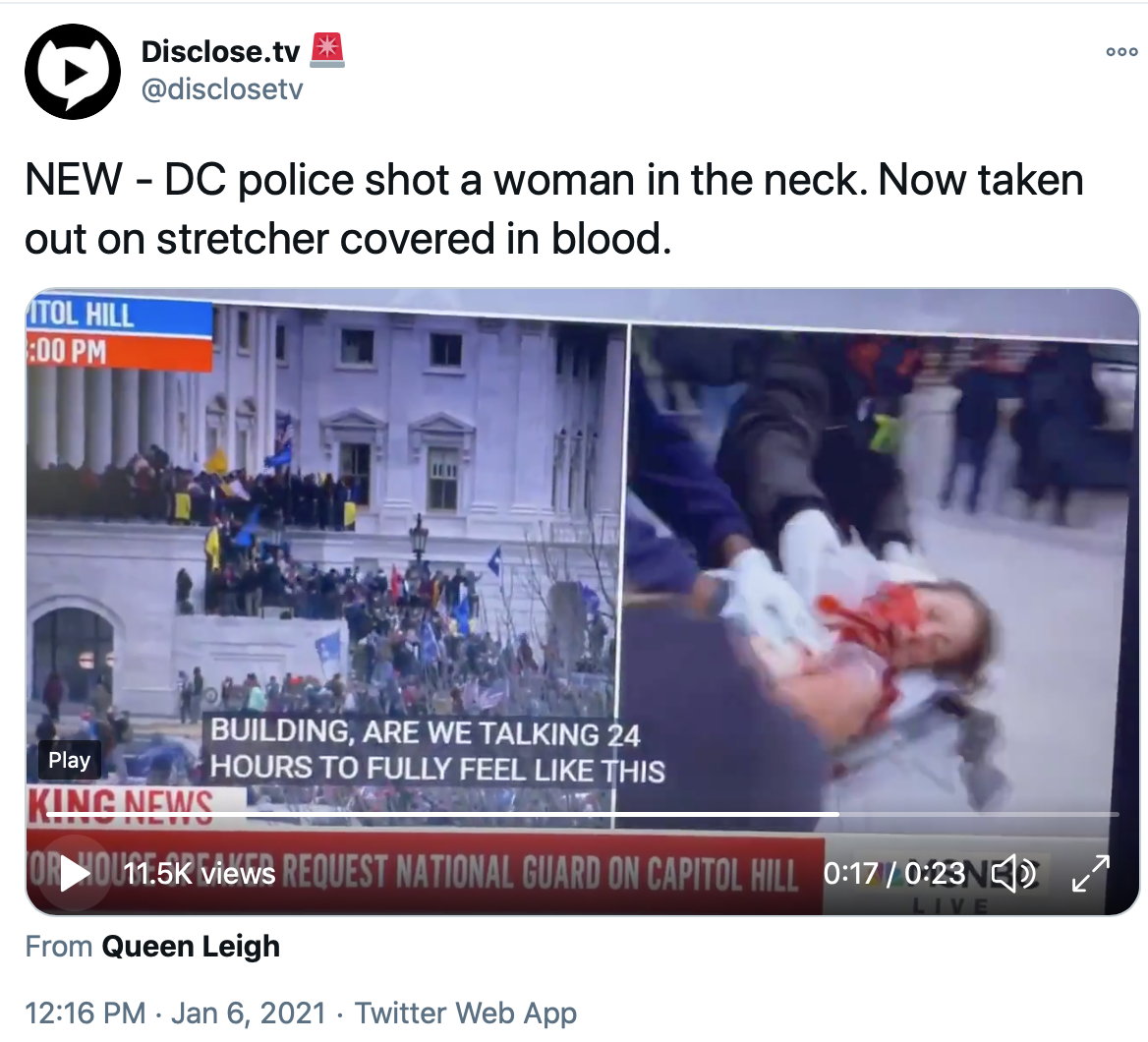This screenshot has height=1042, width=1148.
Task: Open the @disclosetv handle link
Action: (x=222, y=89)
